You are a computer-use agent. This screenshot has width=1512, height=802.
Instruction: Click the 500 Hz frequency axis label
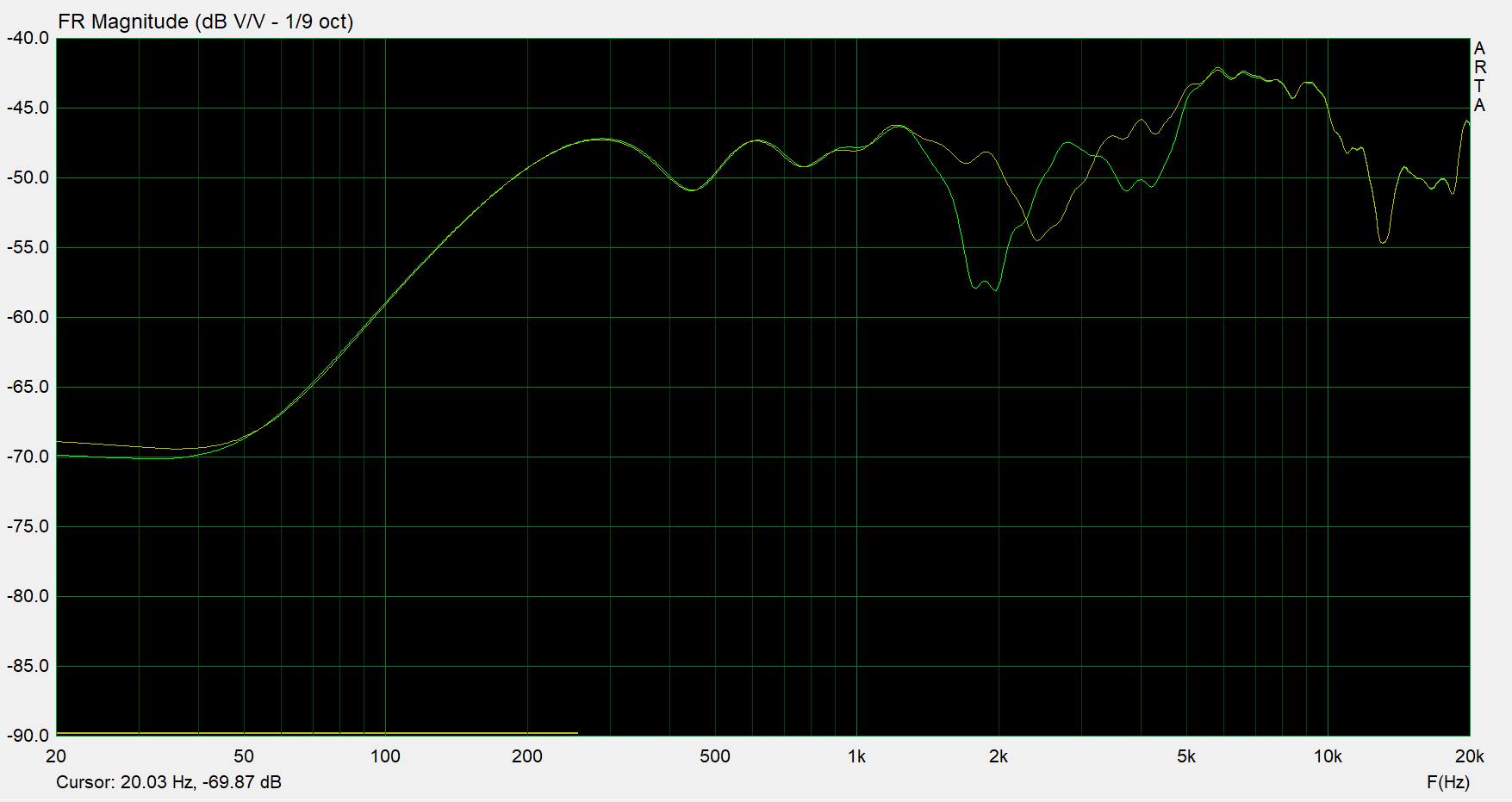pos(715,756)
